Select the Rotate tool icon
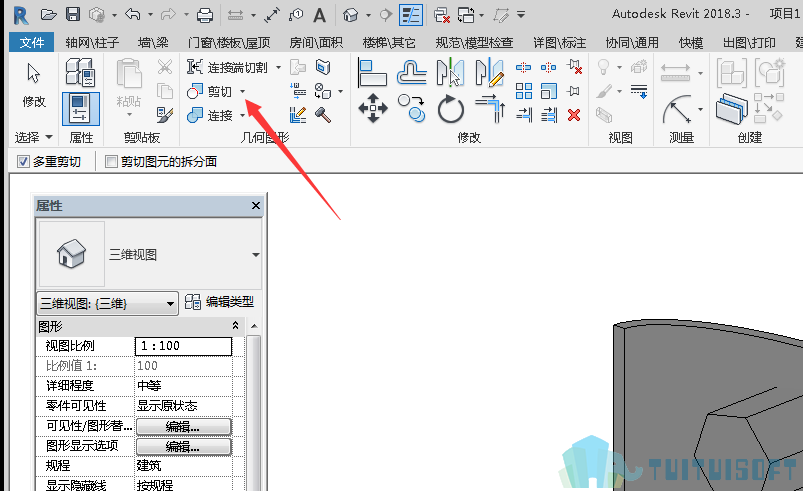 pos(451,109)
